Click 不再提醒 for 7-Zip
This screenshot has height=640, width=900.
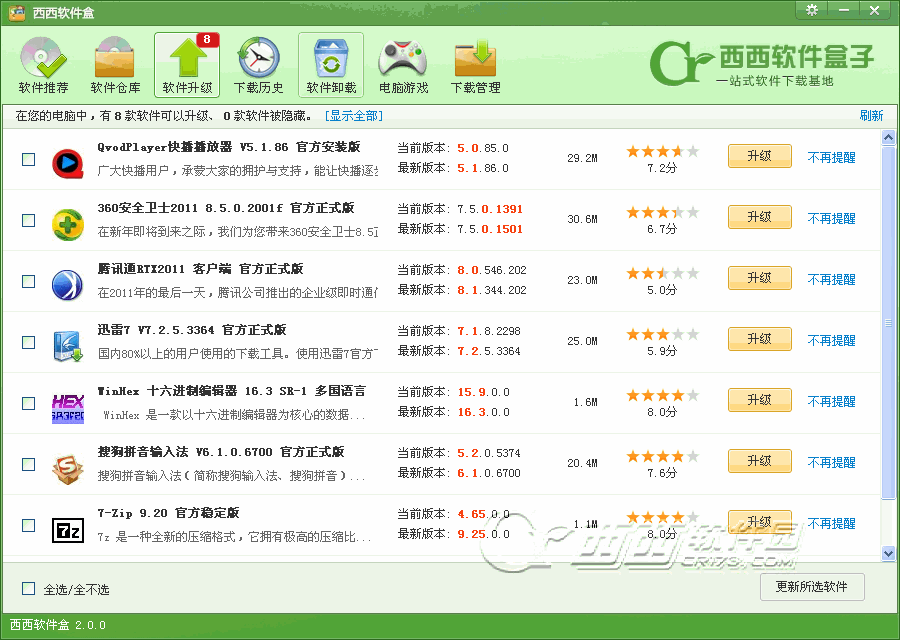(832, 523)
